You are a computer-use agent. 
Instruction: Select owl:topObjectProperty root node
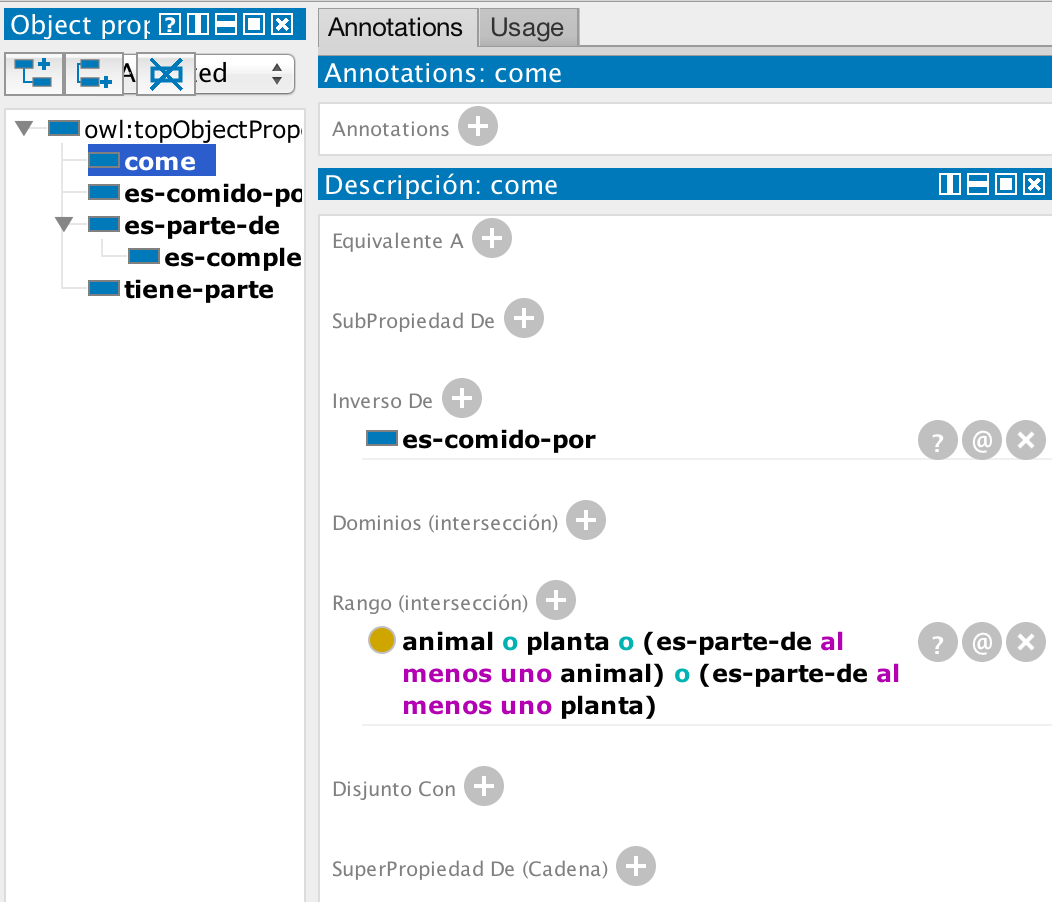[176, 129]
